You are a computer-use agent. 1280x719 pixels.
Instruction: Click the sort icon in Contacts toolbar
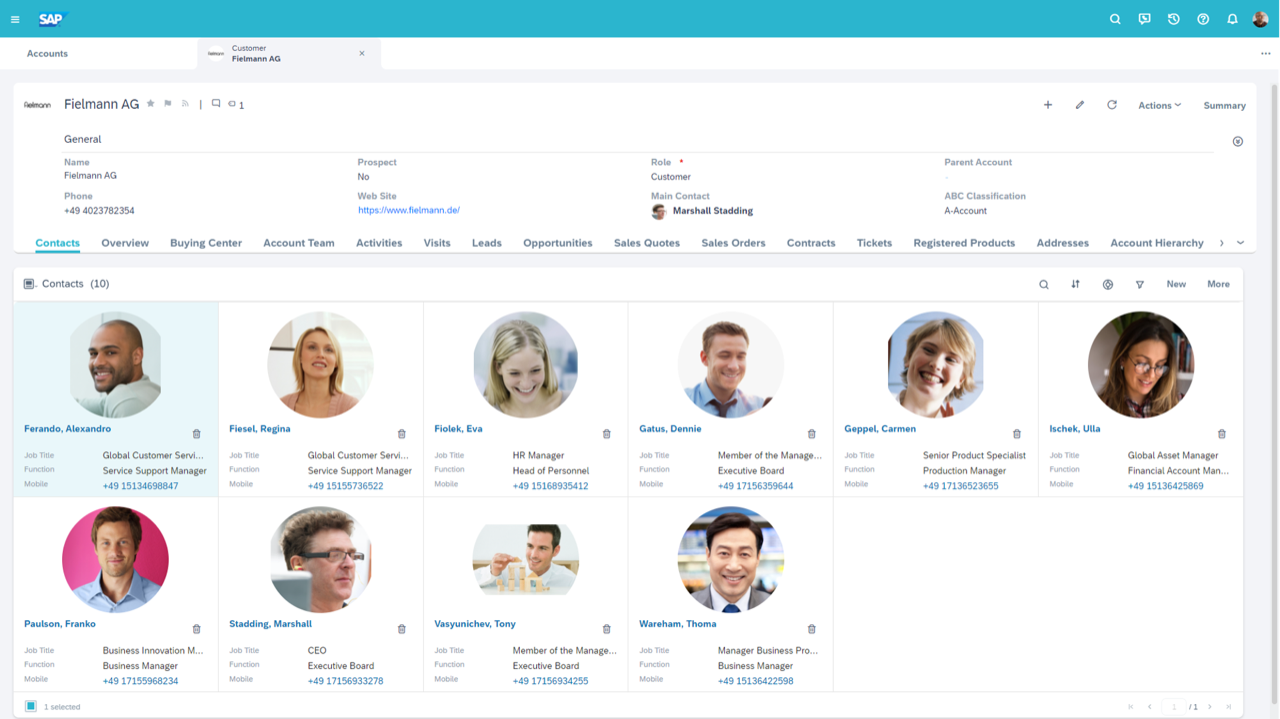pos(1075,284)
